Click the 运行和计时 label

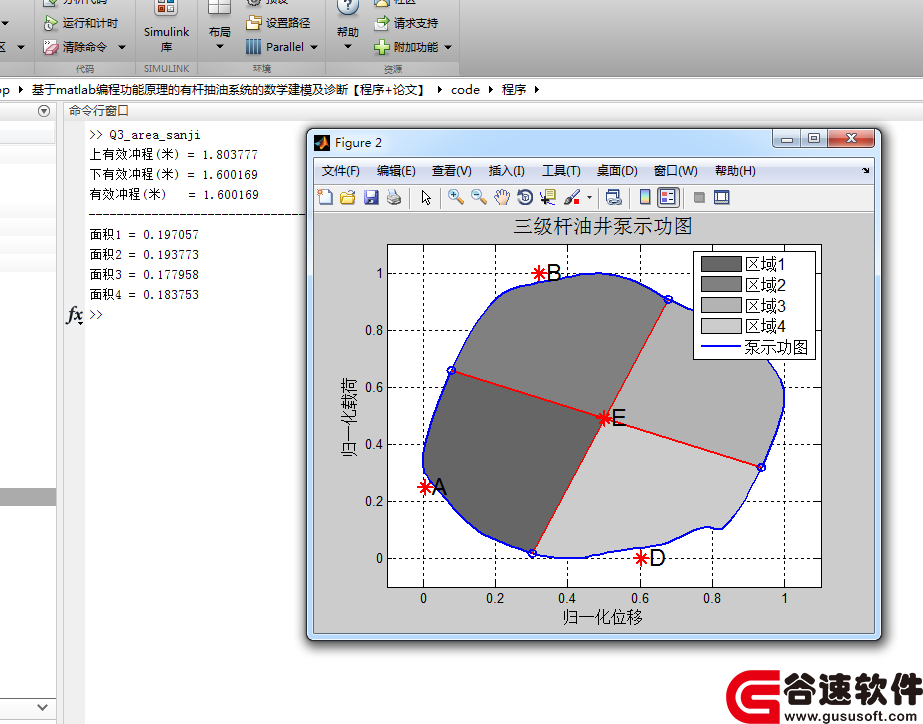90,23
